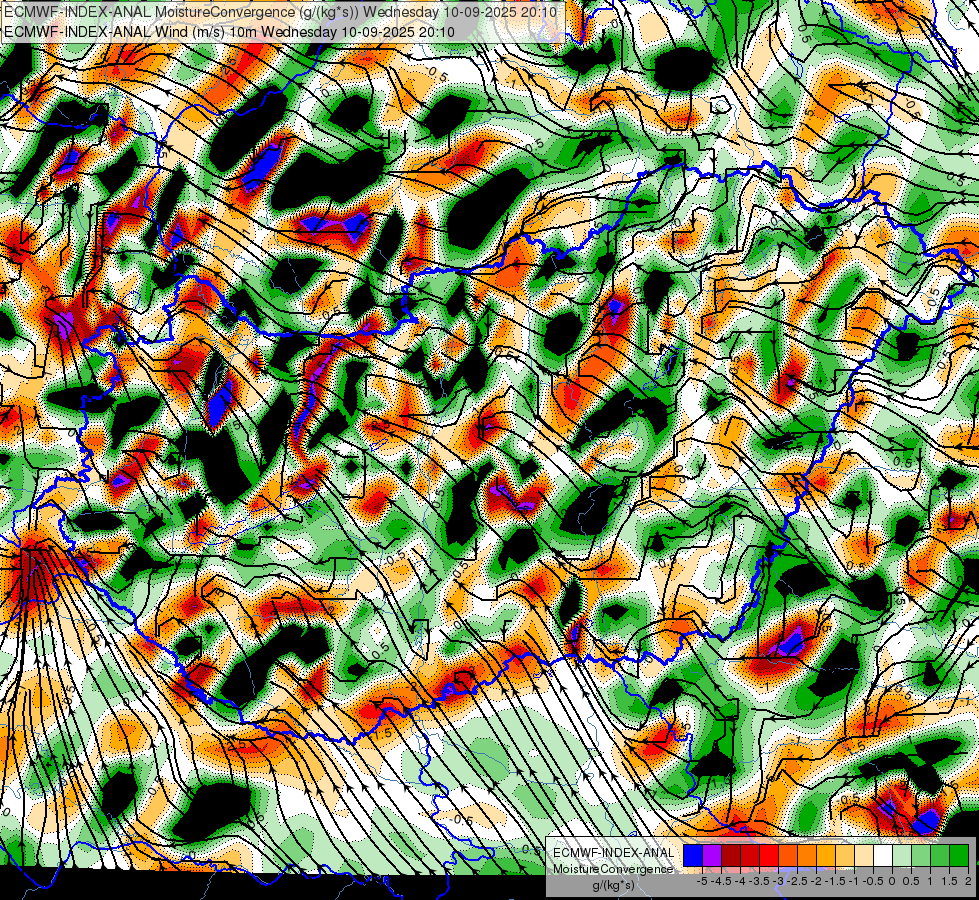Select legend swatch between -1 and -0.5 ticks
Screen dimensions: 979x900
[863, 856]
